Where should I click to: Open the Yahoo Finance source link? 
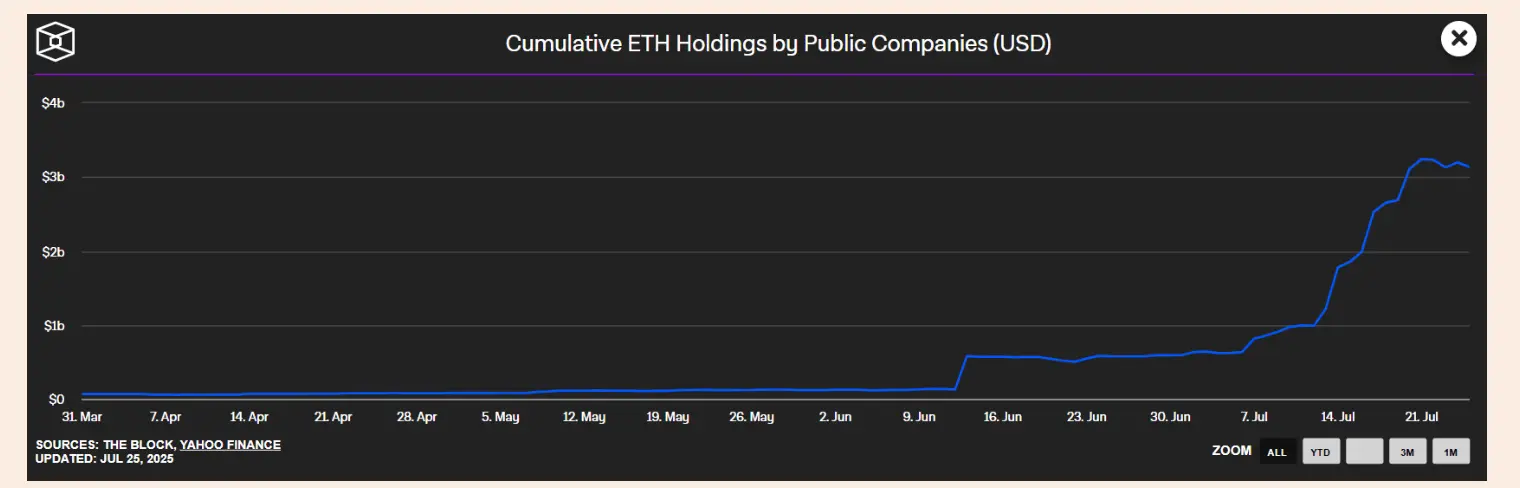coord(230,445)
